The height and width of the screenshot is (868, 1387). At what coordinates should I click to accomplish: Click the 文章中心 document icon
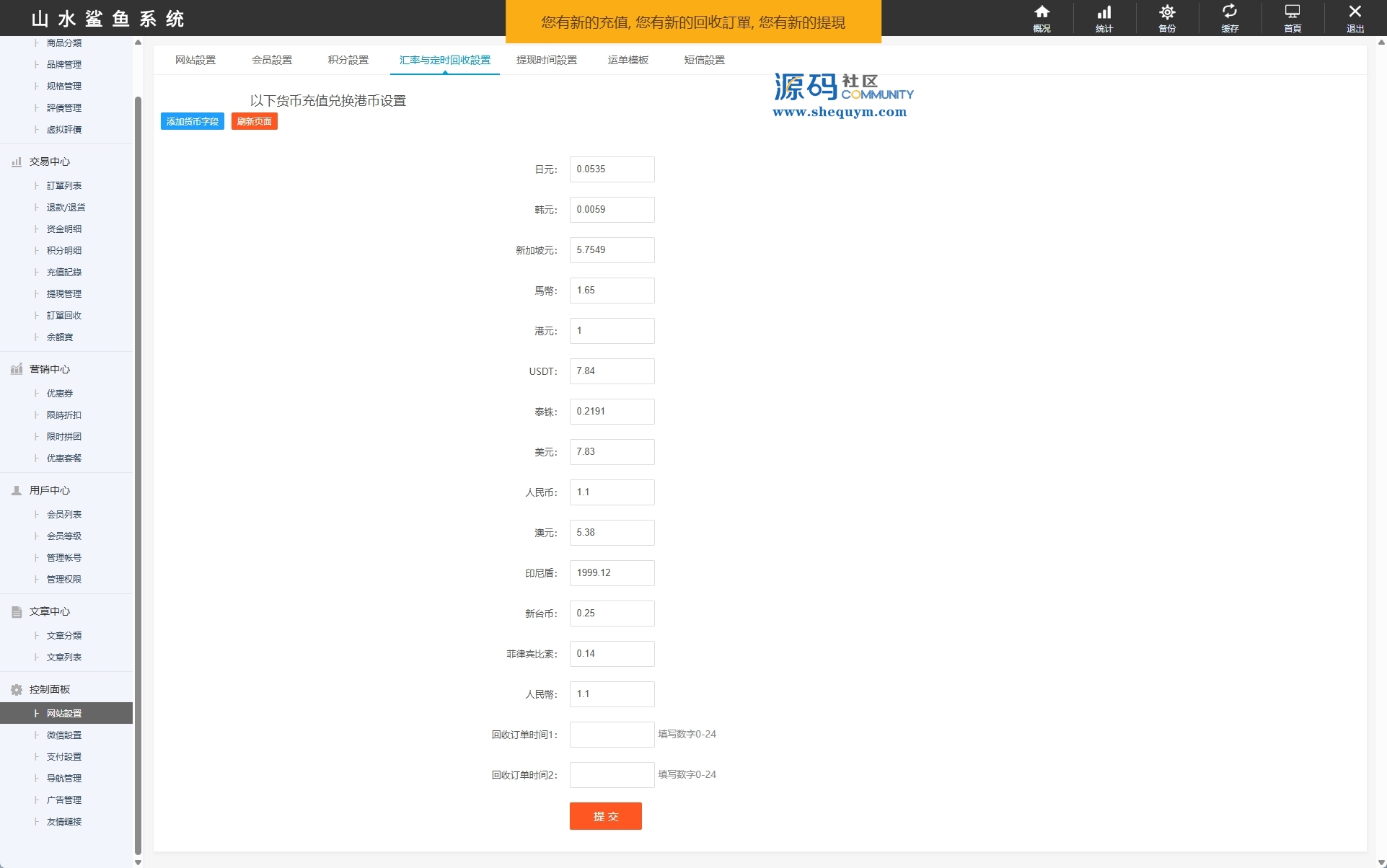(x=17, y=612)
